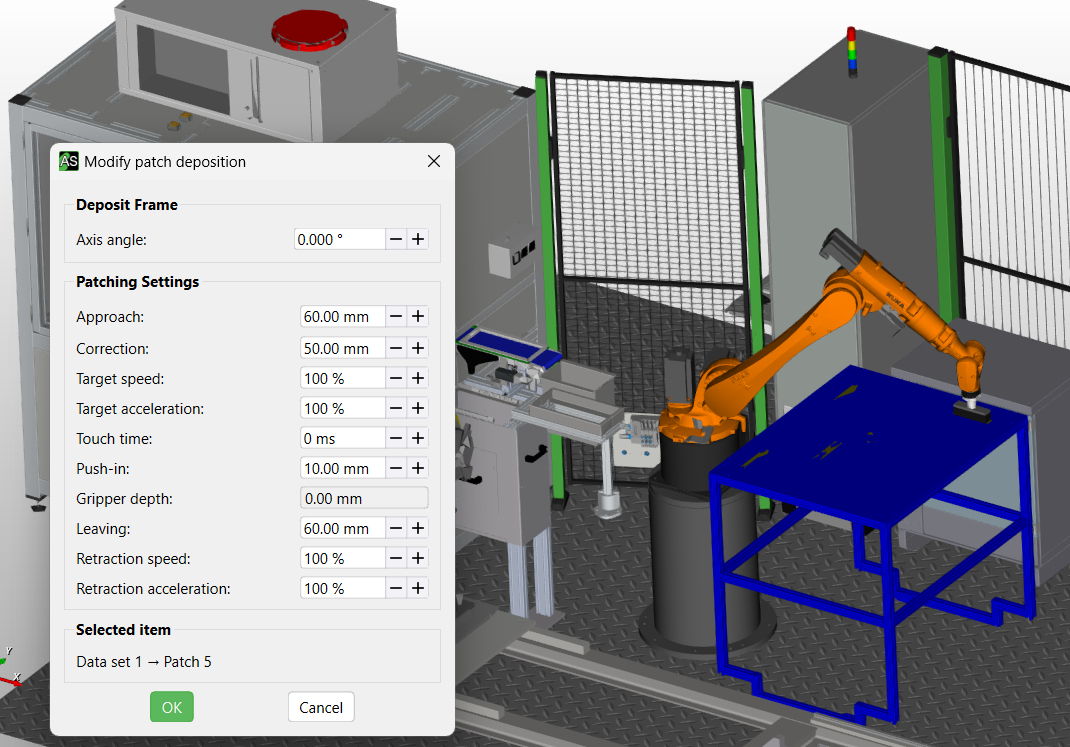Click the Push-in value field
Viewport: 1070px width, 747px height.
[x=343, y=468]
